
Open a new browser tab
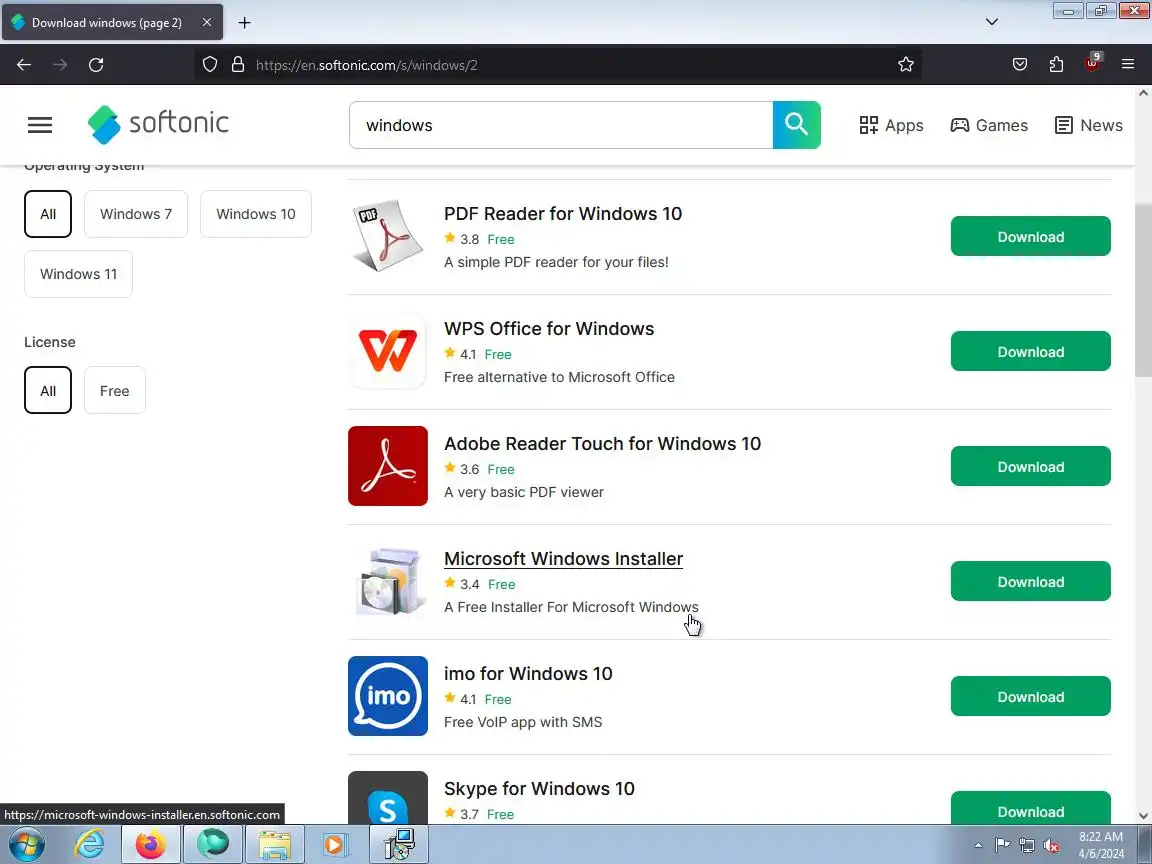click(x=245, y=23)
